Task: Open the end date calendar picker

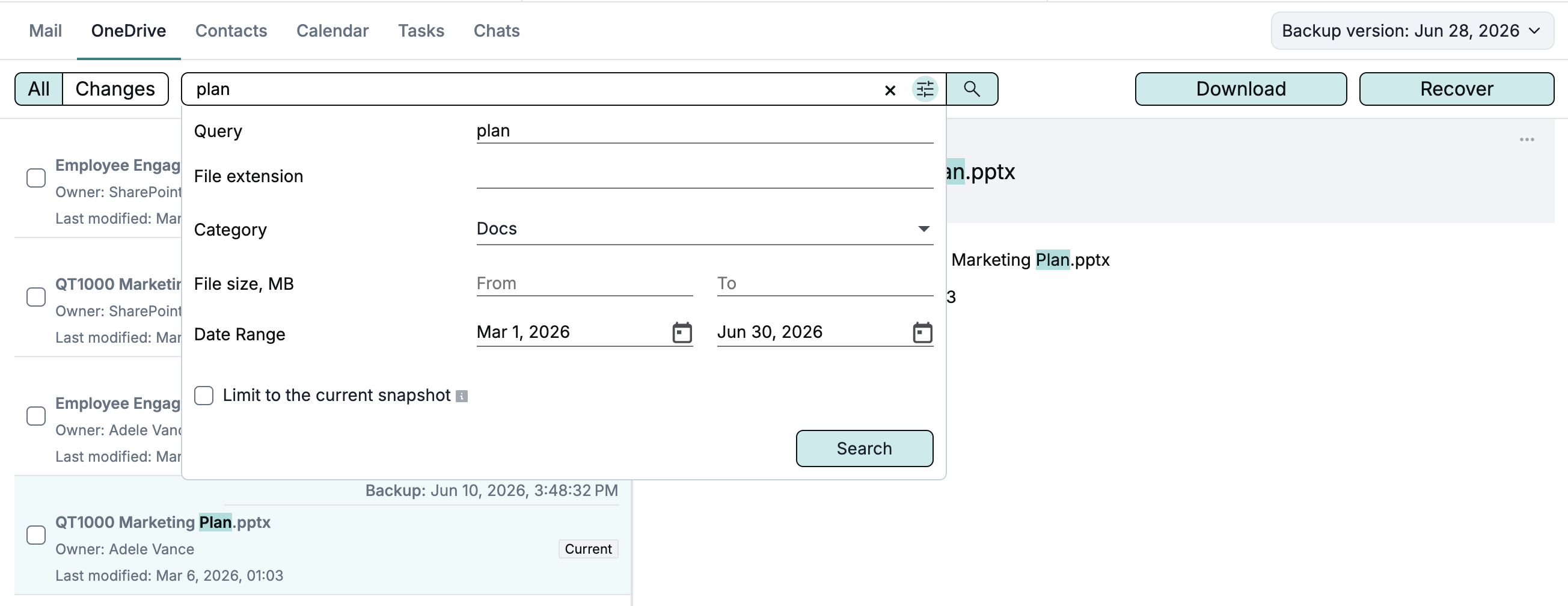Action: click(x=922, y=333)
